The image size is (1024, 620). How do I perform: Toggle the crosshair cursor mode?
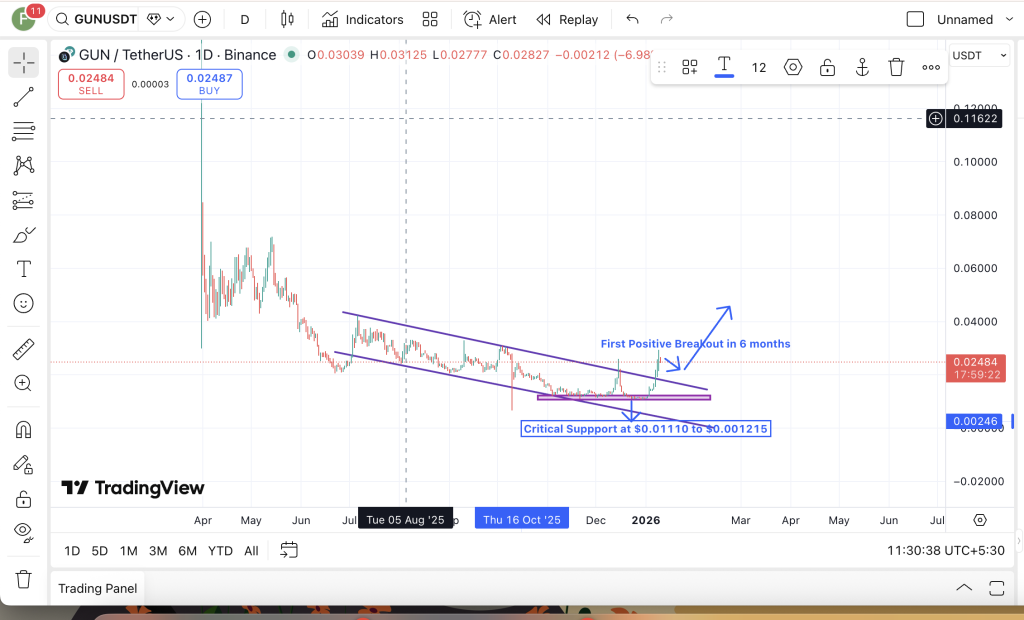(x=22, y=63)
